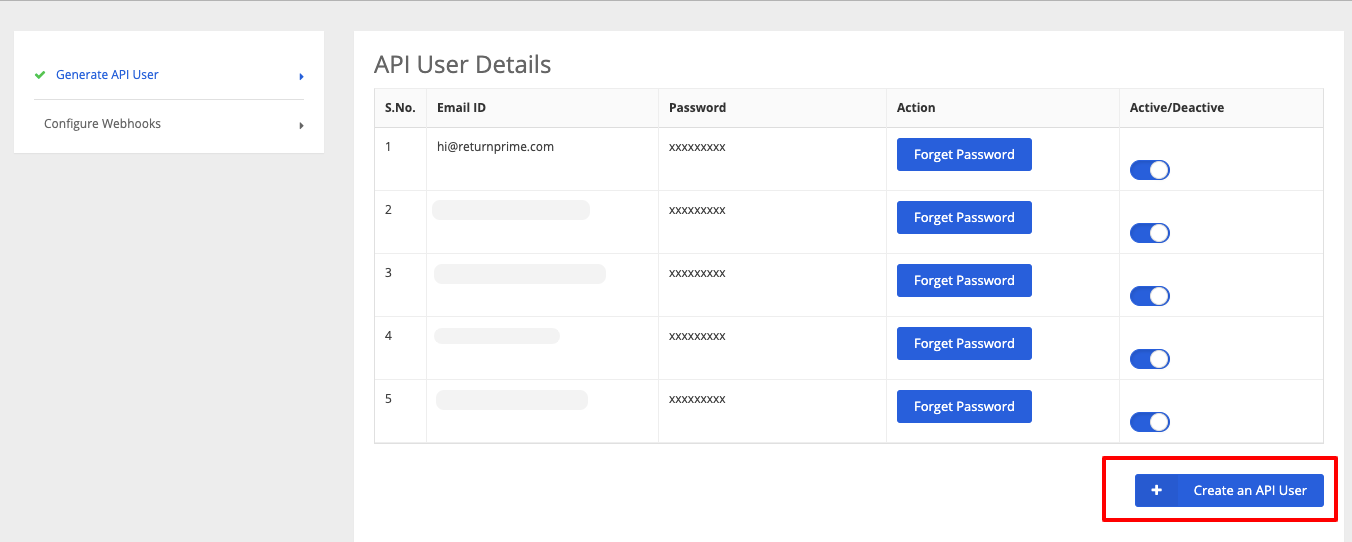Click the plus icon on Create API User
The image size is (1352, 542).
[1156, 491]
